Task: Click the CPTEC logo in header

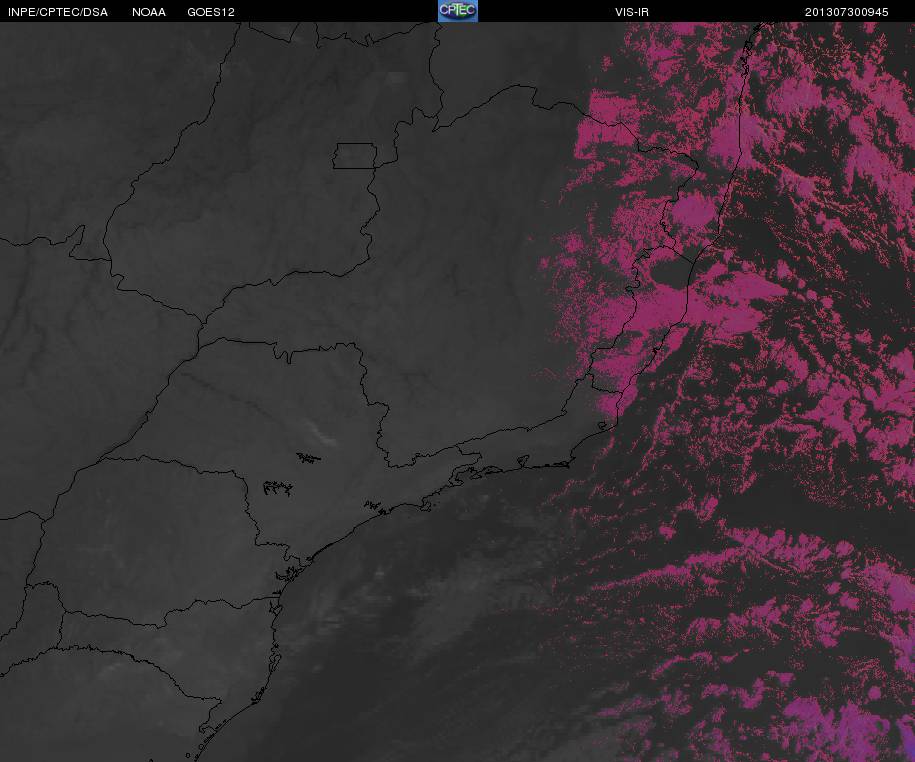Action: (x=458, y=11)
